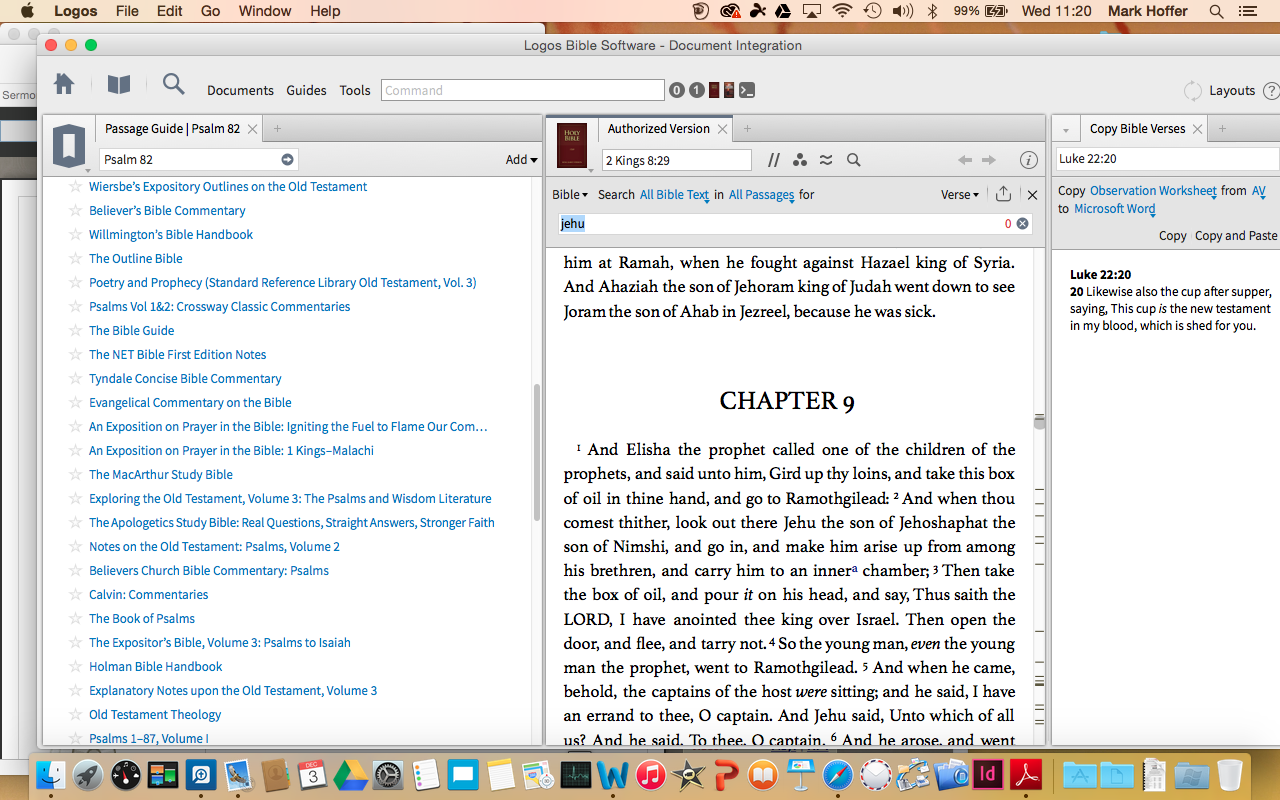
Task: Star Believer's Bible Commentary
Action: [x=74, y=211]
